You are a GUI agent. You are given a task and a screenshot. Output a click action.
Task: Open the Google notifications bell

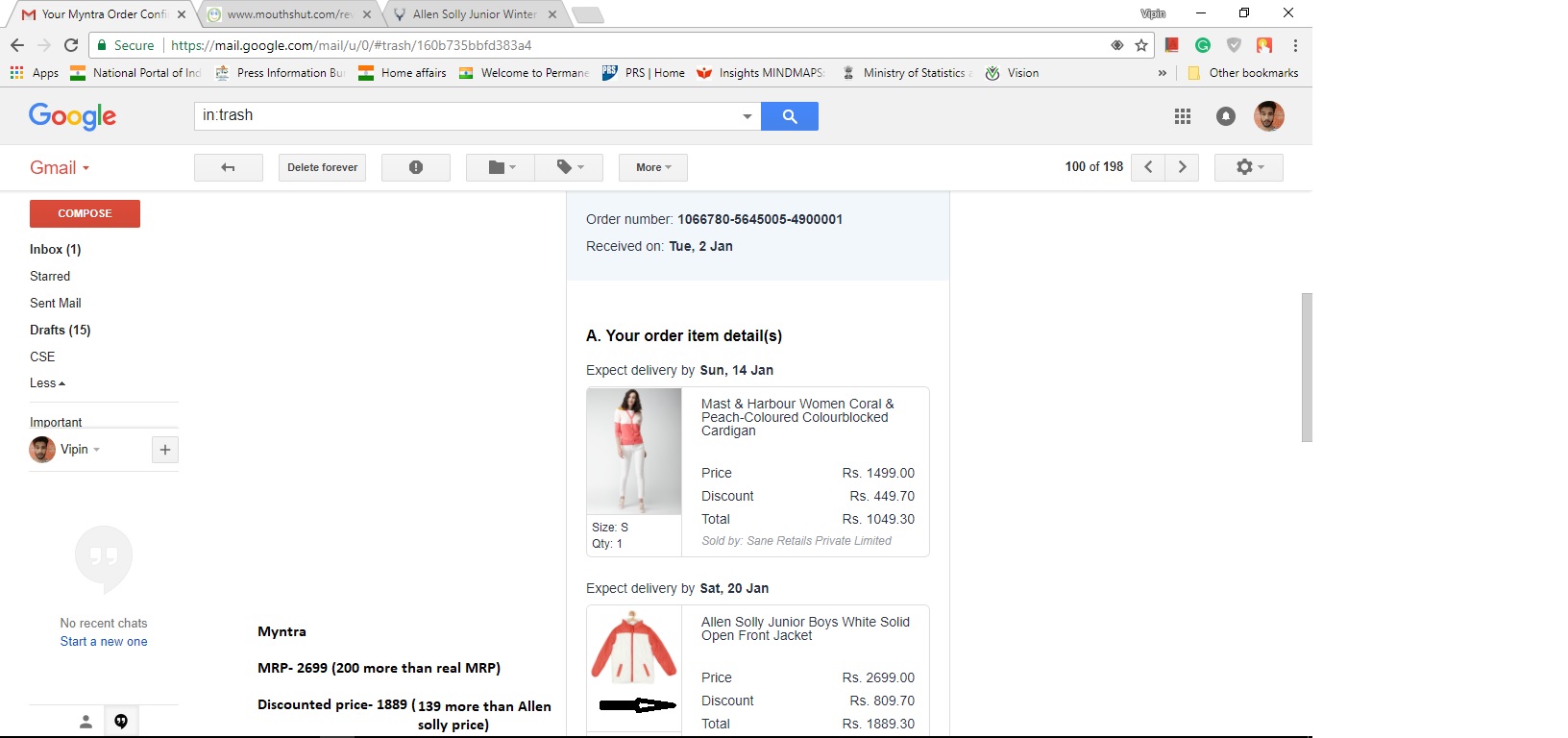(1225, 116)
